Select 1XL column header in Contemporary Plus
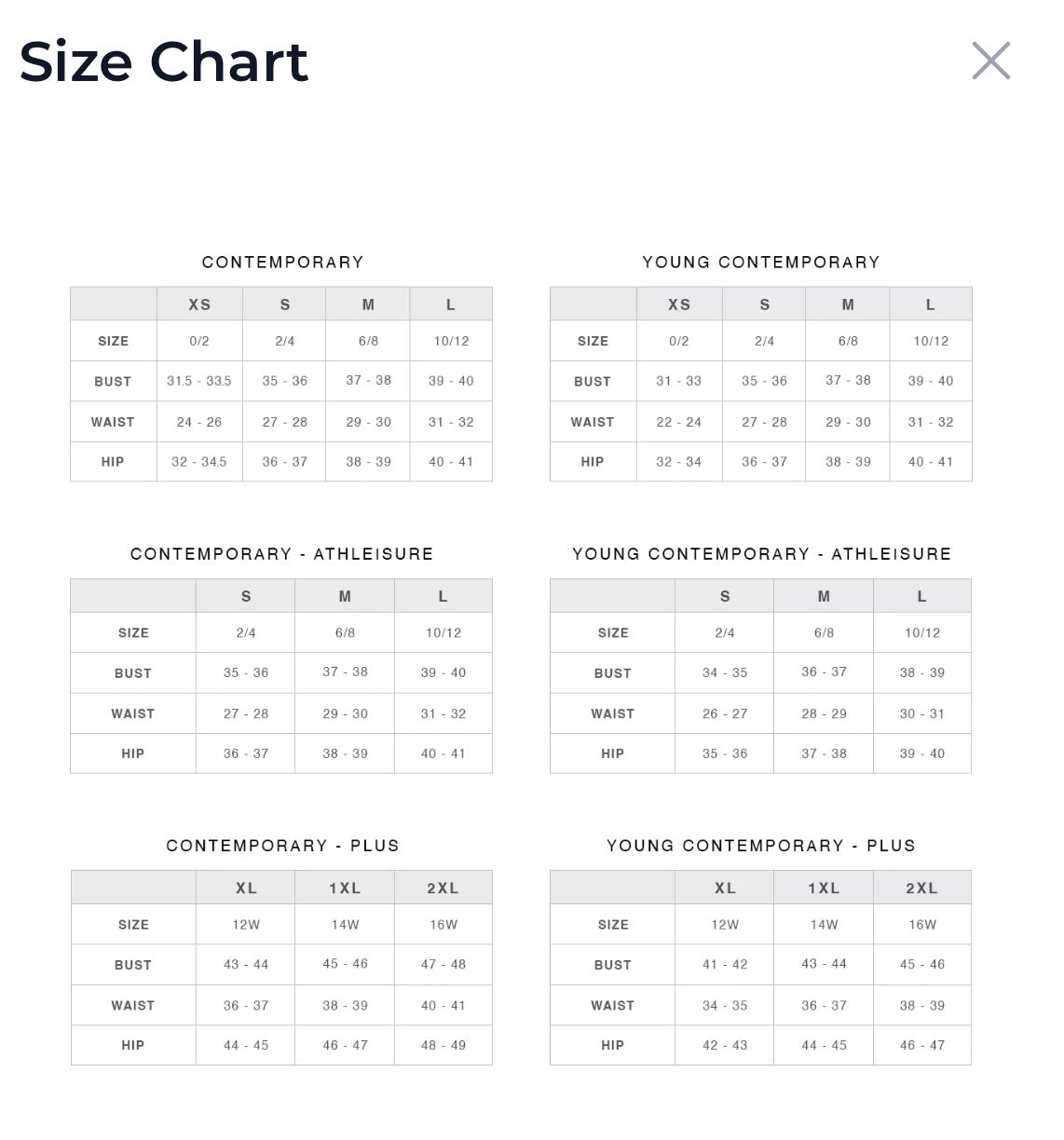 point(345,889)
